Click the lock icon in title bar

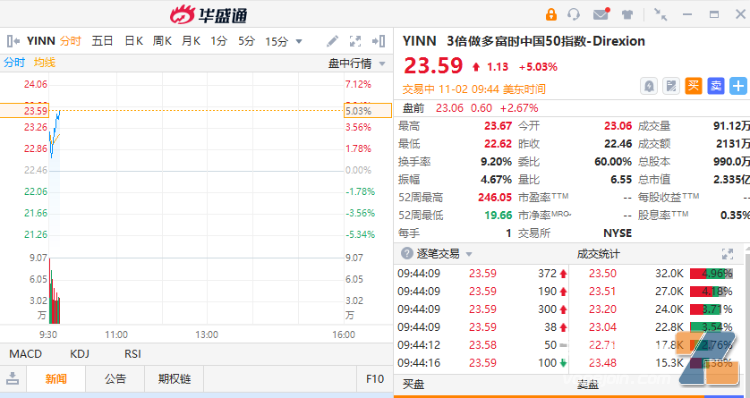tap(551, 14)
